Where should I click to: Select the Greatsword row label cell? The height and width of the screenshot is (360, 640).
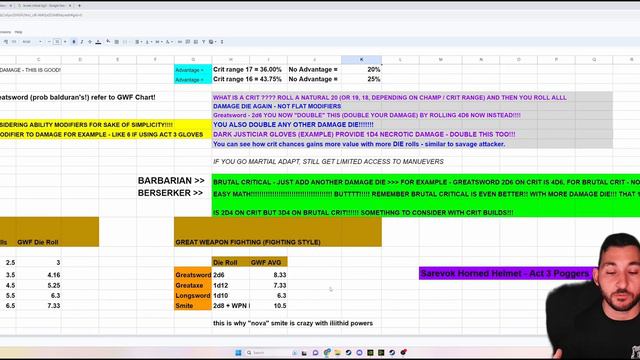click(193, 275)
